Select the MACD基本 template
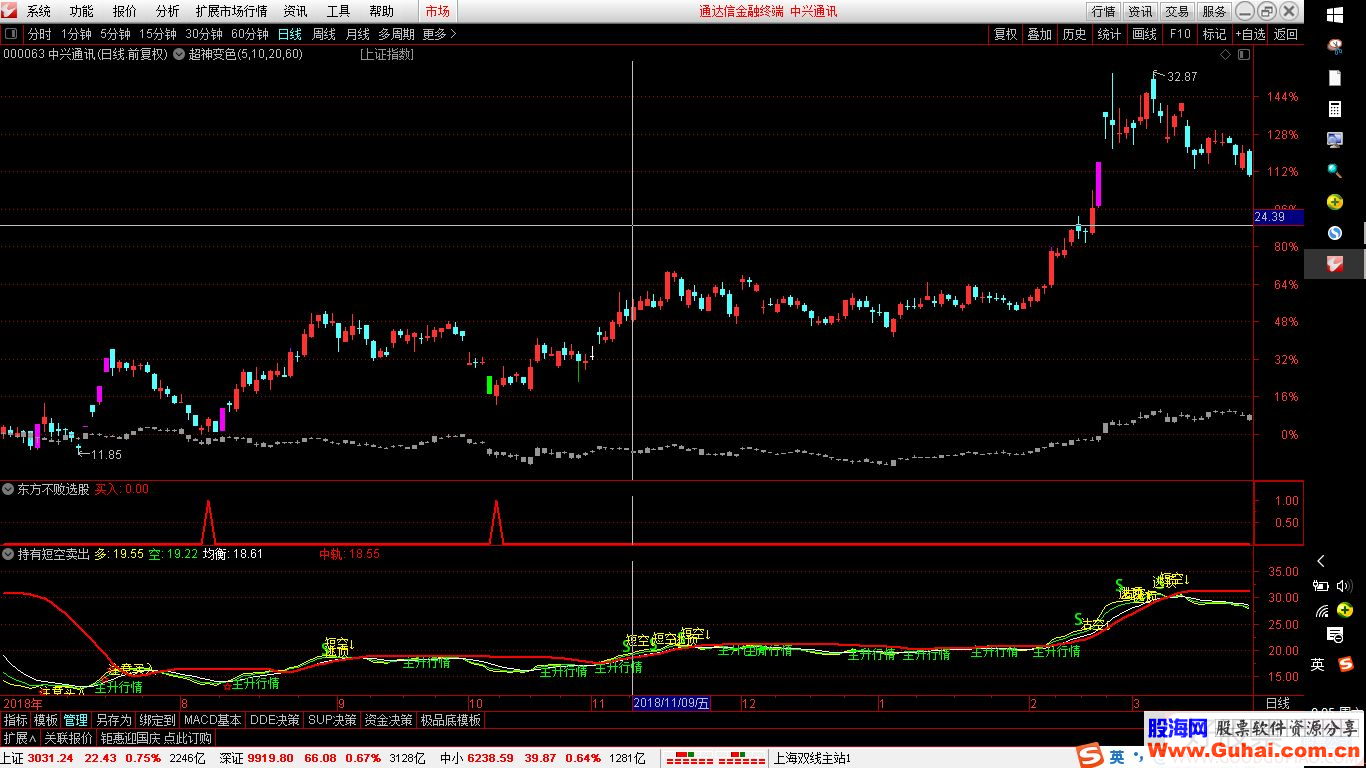 pos(213,720)
